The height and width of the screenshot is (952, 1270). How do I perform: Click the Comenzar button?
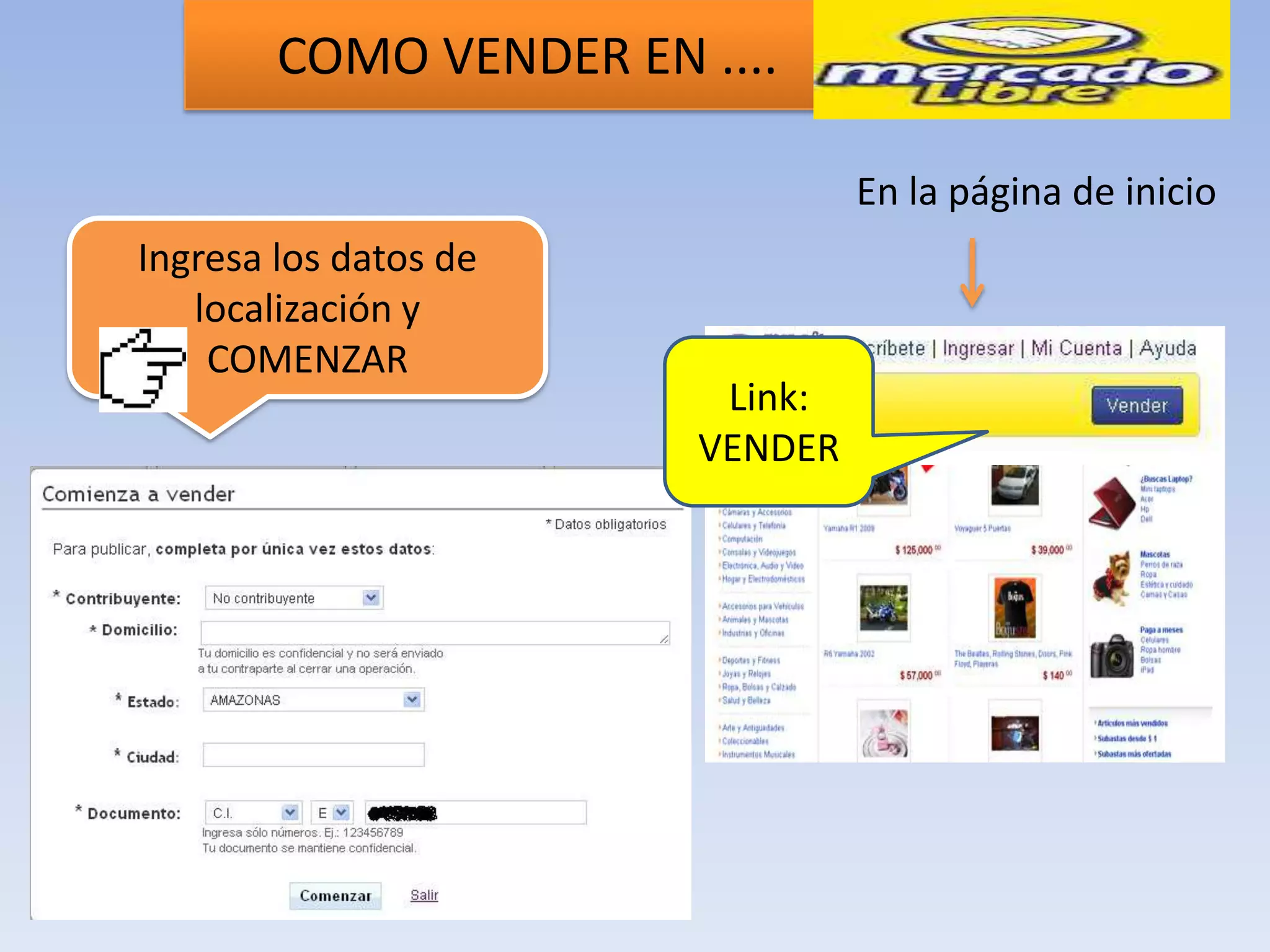point(335,896)
